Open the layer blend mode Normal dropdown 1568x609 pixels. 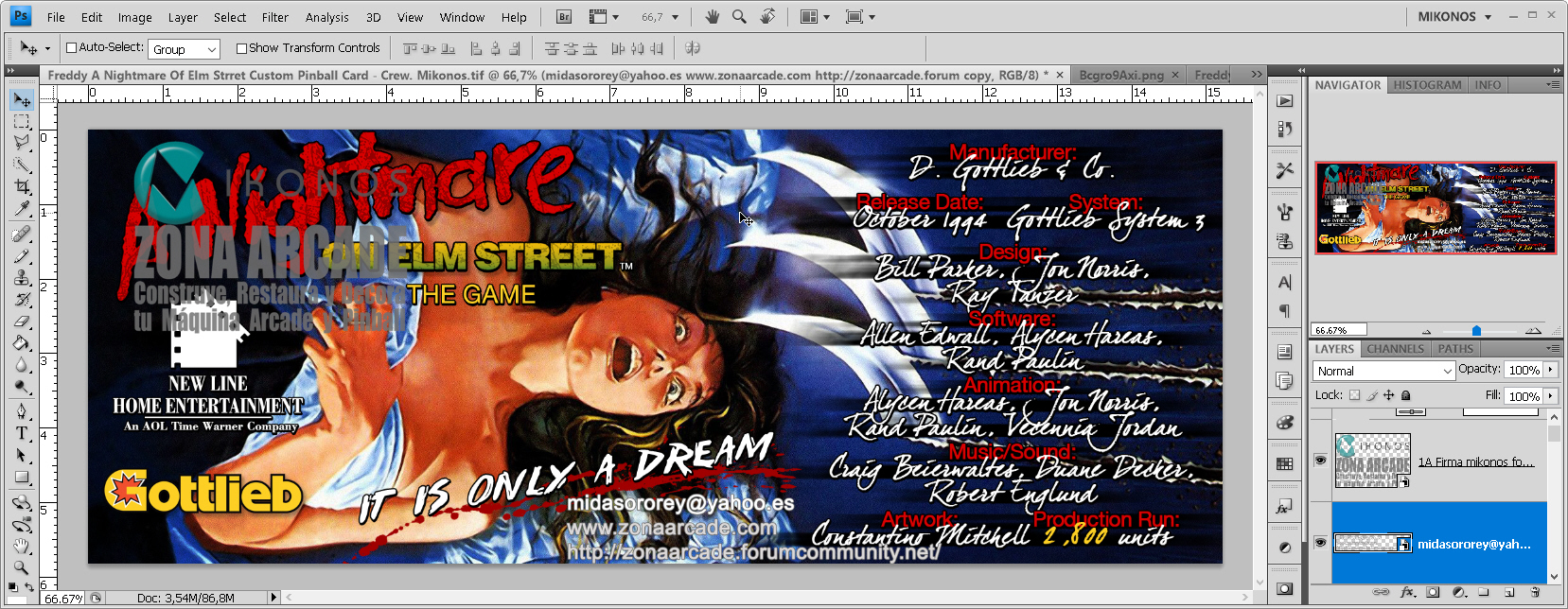[x=1383, y=372]
